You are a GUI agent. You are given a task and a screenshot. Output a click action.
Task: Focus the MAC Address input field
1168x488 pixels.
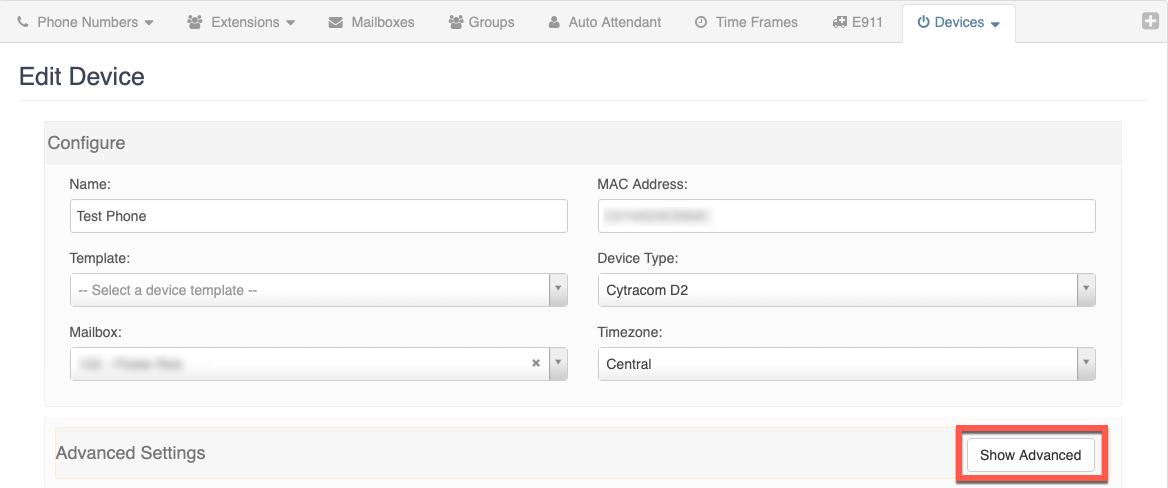(846, 216)
